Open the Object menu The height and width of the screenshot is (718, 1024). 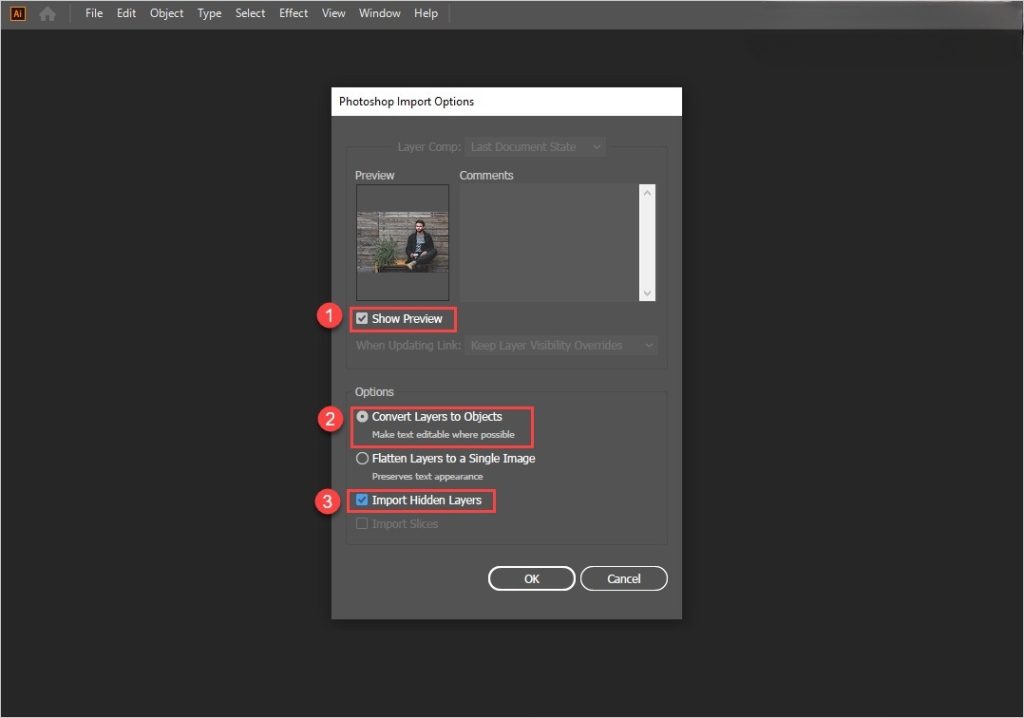[167, 13]
